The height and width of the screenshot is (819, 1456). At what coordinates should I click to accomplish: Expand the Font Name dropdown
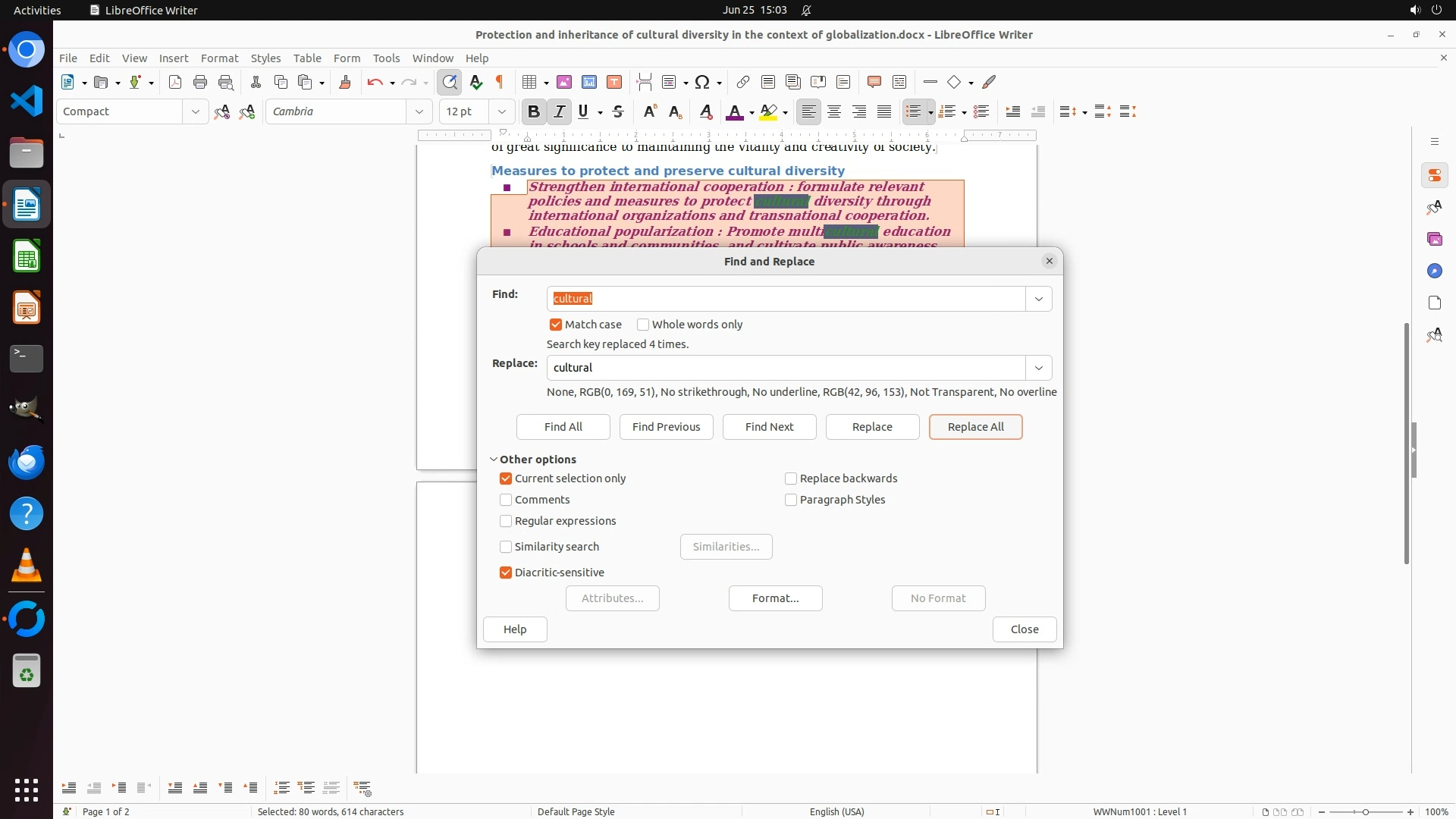419,111
